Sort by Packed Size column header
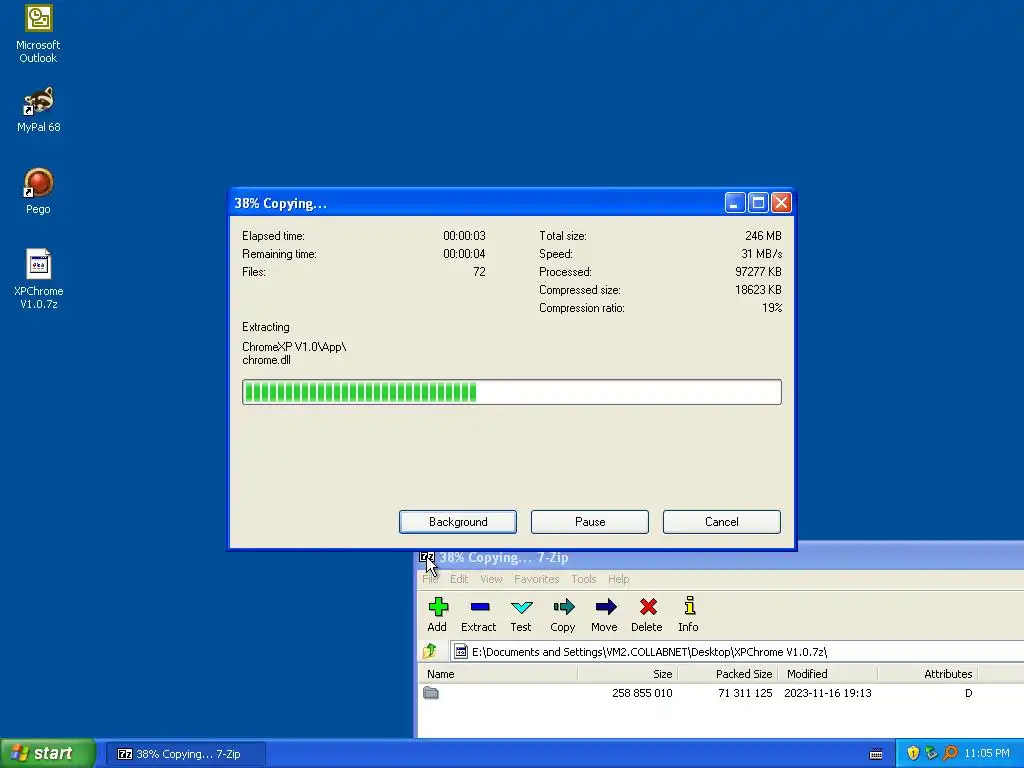Screen dimensions: 1024x768 click(728, 674)
